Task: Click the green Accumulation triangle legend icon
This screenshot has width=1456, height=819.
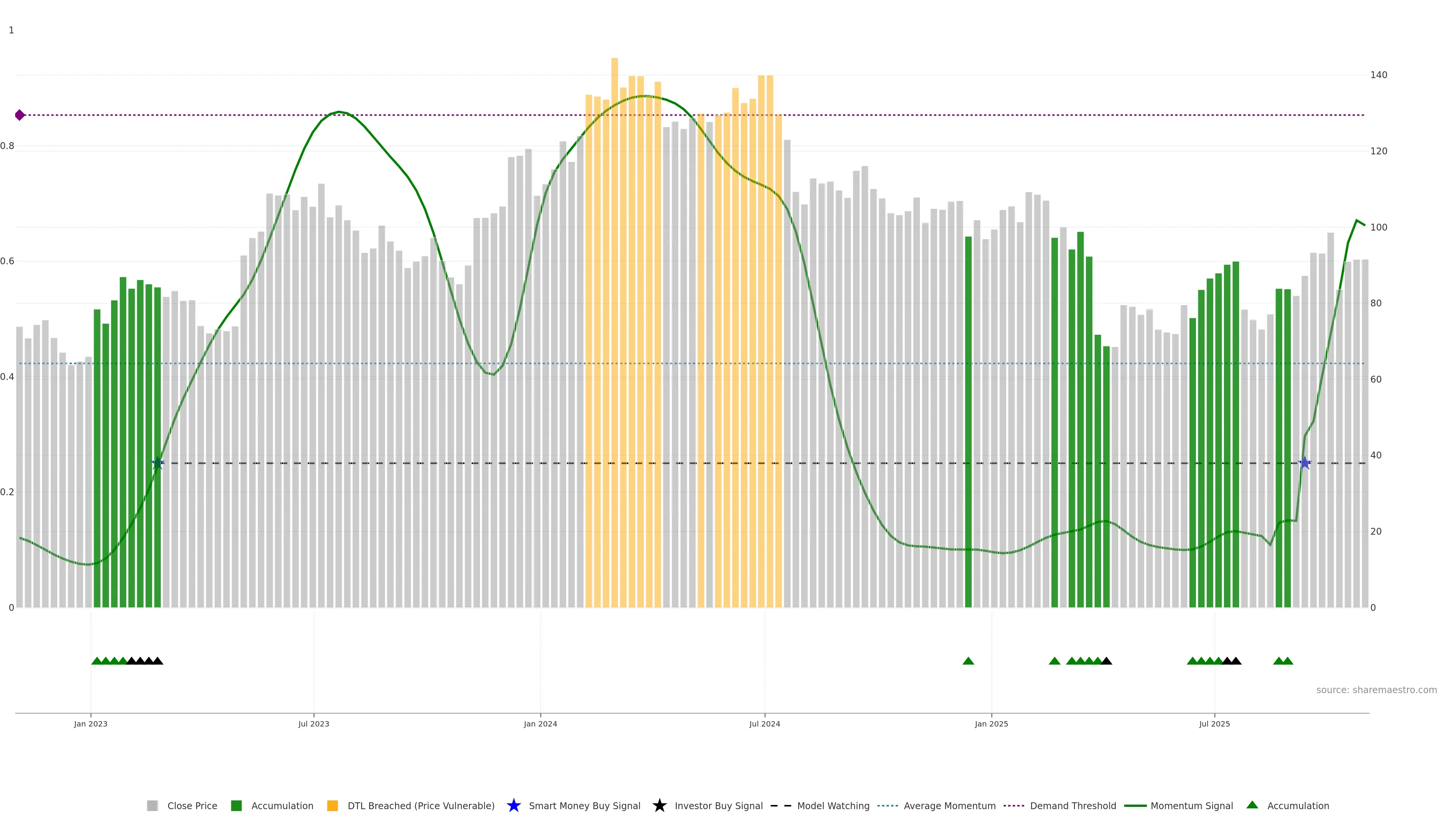Action: coord(1252,805)
